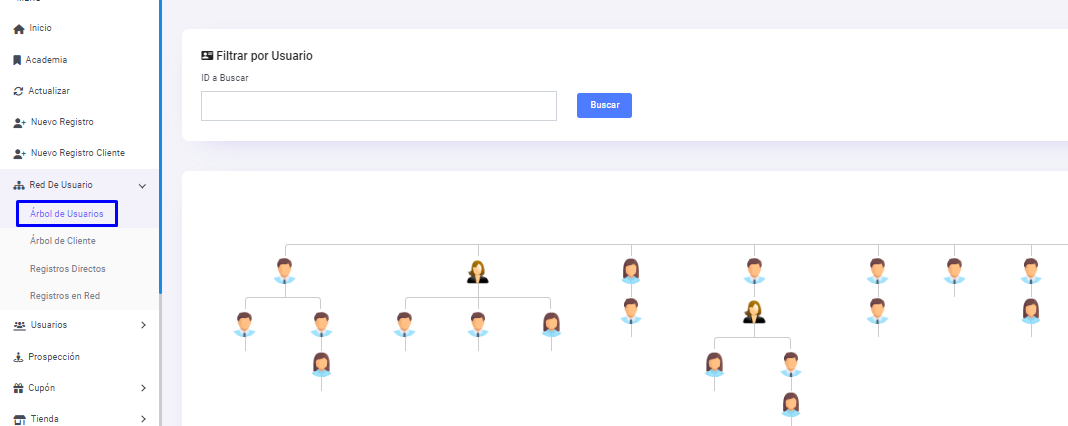The image size is (1068, 426).
Task: Collapse the Red De Usuario submenu
Action: point(142,185)
